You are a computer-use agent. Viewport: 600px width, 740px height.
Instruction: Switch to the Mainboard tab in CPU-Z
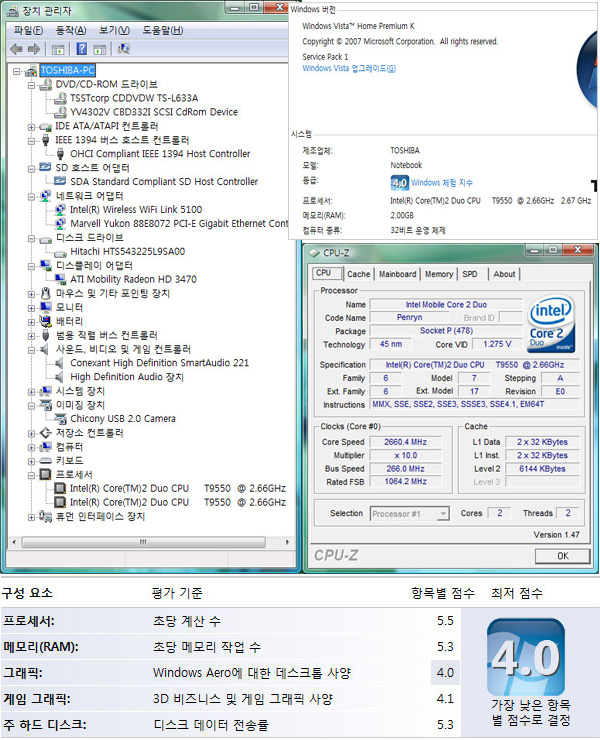click(x=397, y=274)
